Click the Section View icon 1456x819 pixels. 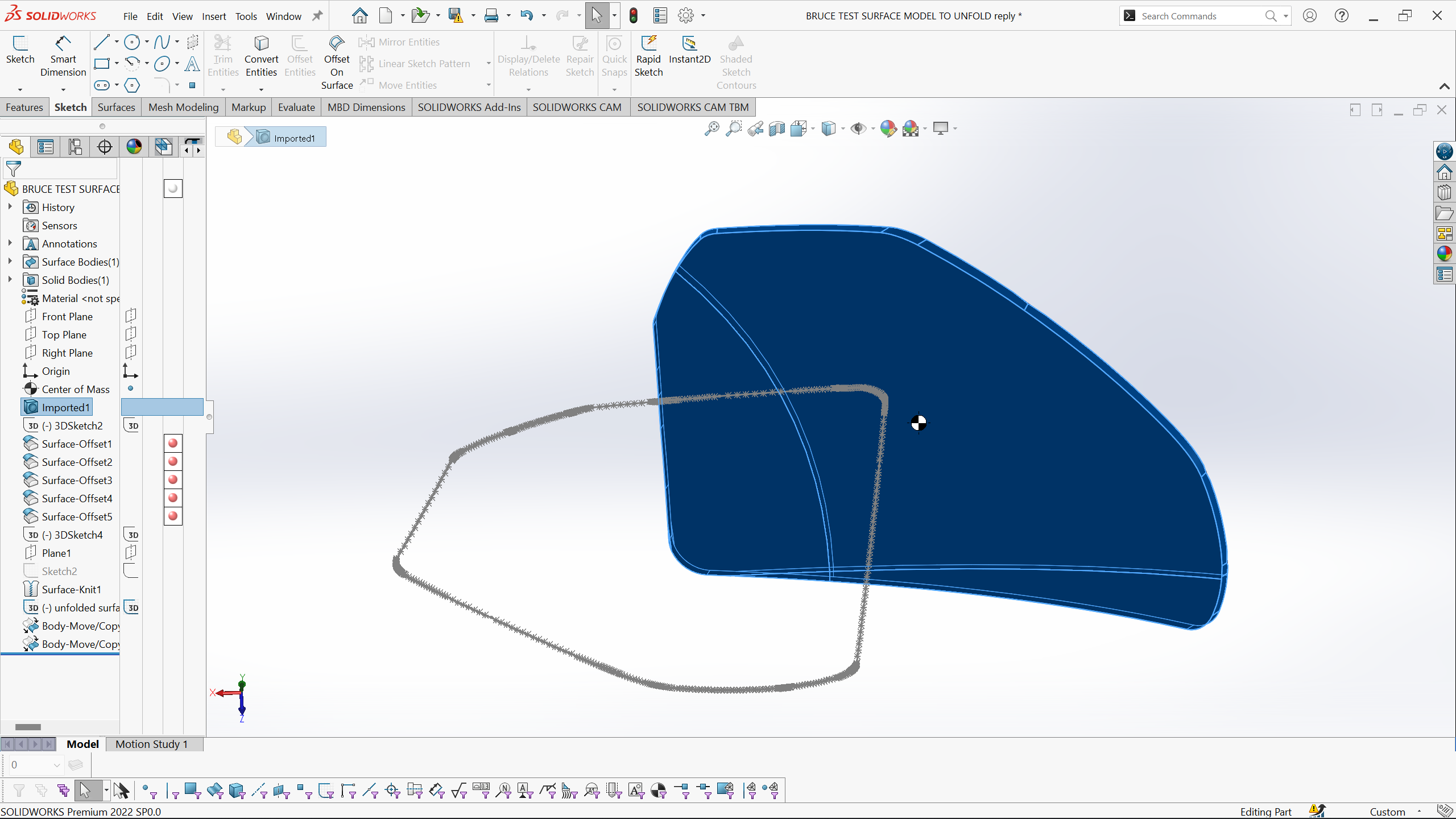777,129
